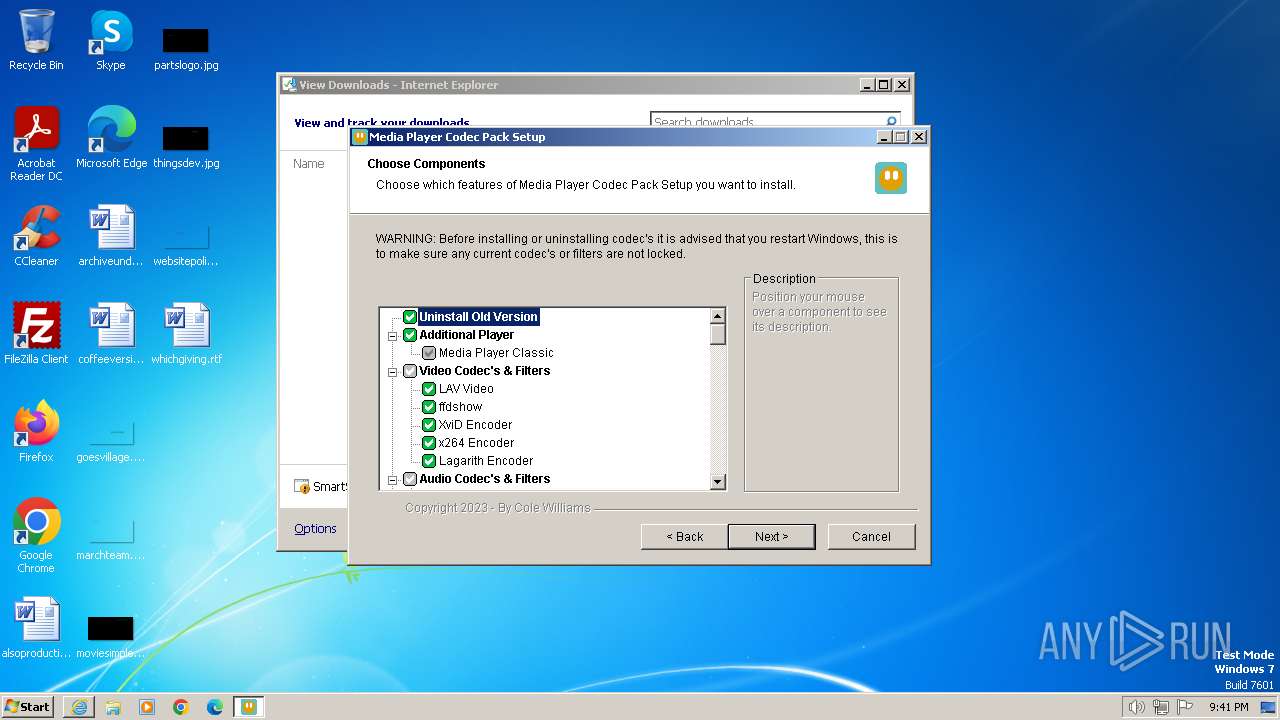Select the thingsdev.jpg desktop file
The image size is (1280, 720).
[x=186, y=145]
